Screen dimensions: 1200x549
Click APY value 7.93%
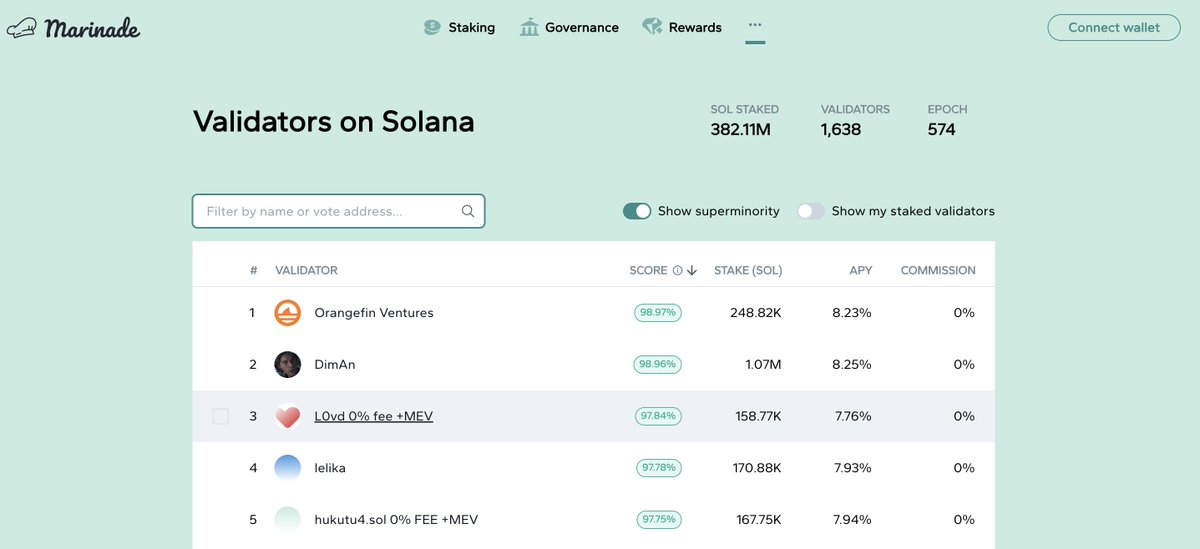[x=853, y=468]
